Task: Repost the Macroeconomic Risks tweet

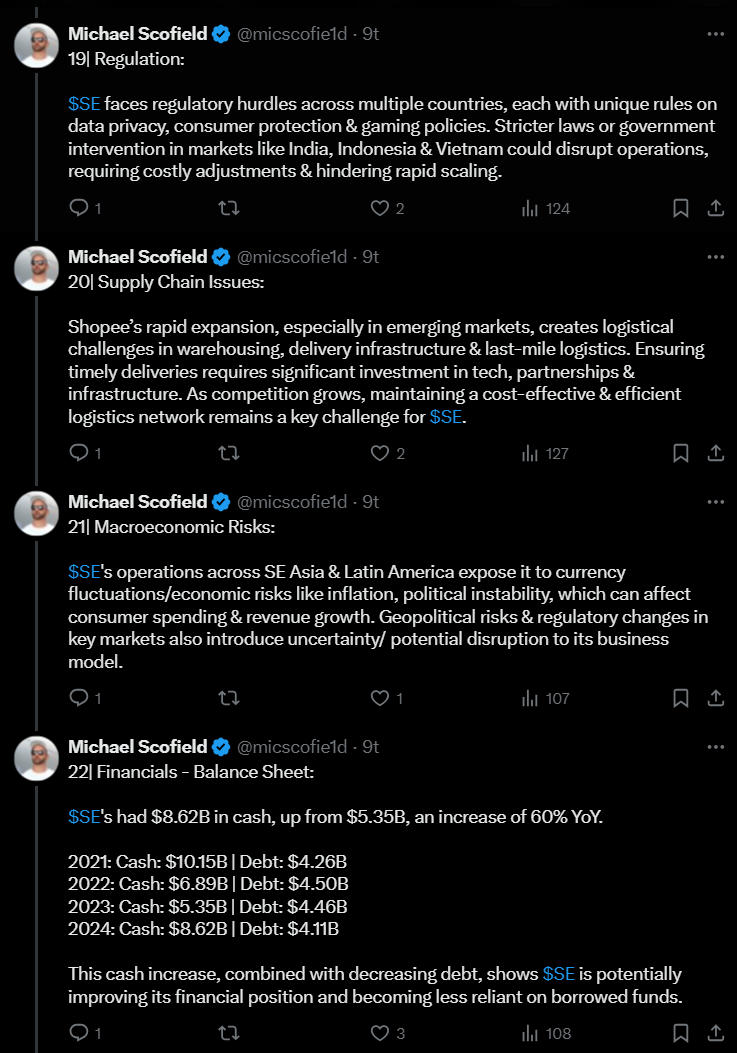Action: tap(229, 698)
